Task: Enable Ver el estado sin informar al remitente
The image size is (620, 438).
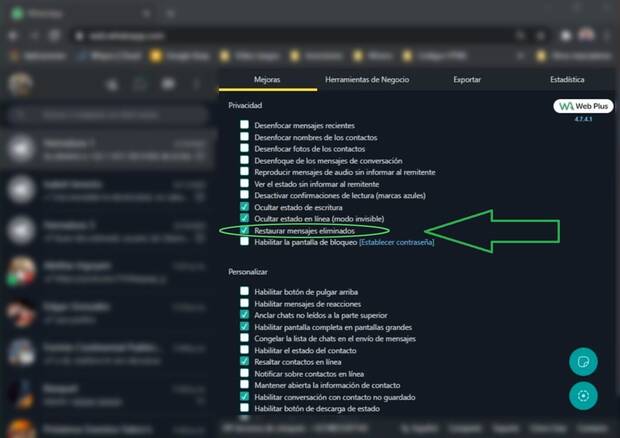Action: click(244, 183)
